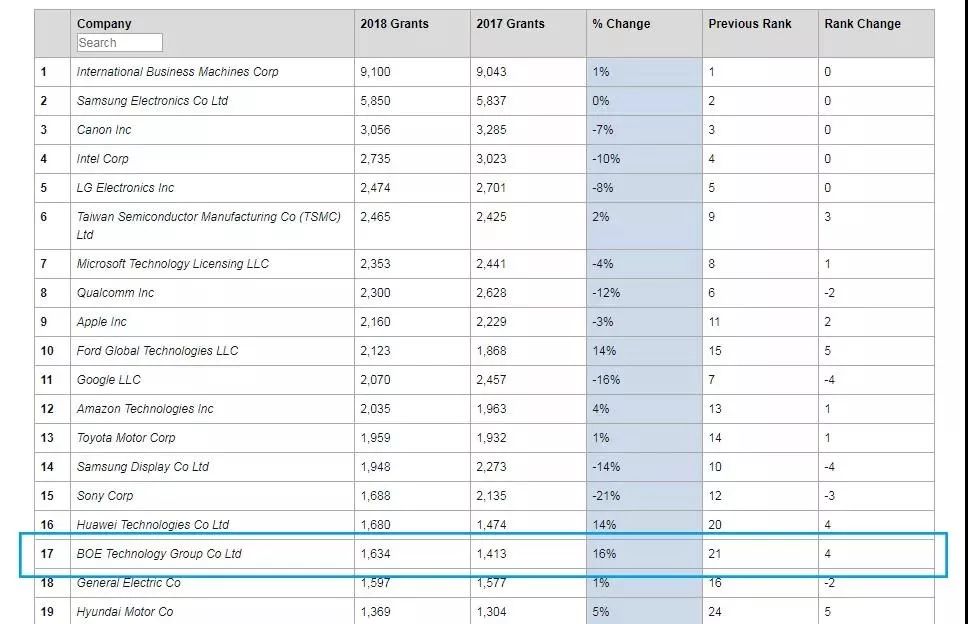This screenshot has height=624, width=968.
Task: Sort table by 2018 Grants header
Action: [394, 24]
